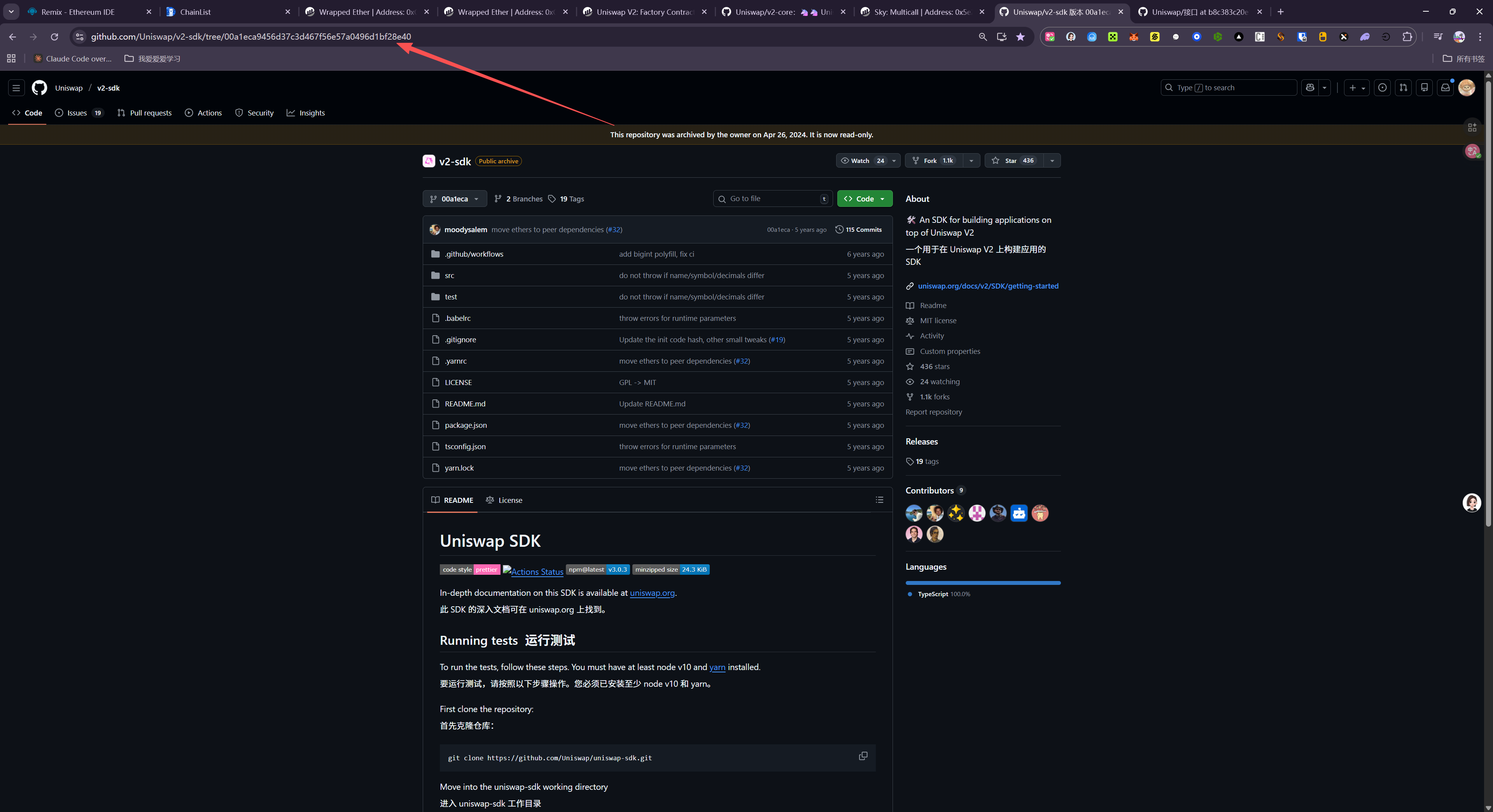The width and height of the screenshot is (1493, 812).
Task: Expand the Star lists dropdown arrow
Action: [1051, 161]
